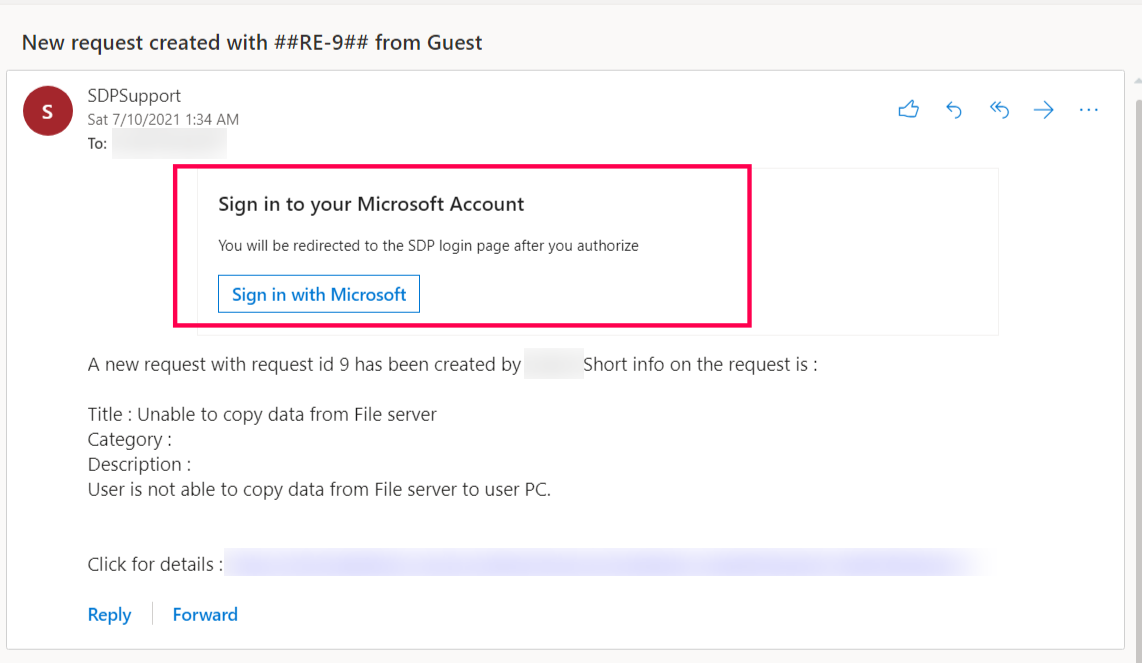Click the blurred To recipient address

point(170,144)
